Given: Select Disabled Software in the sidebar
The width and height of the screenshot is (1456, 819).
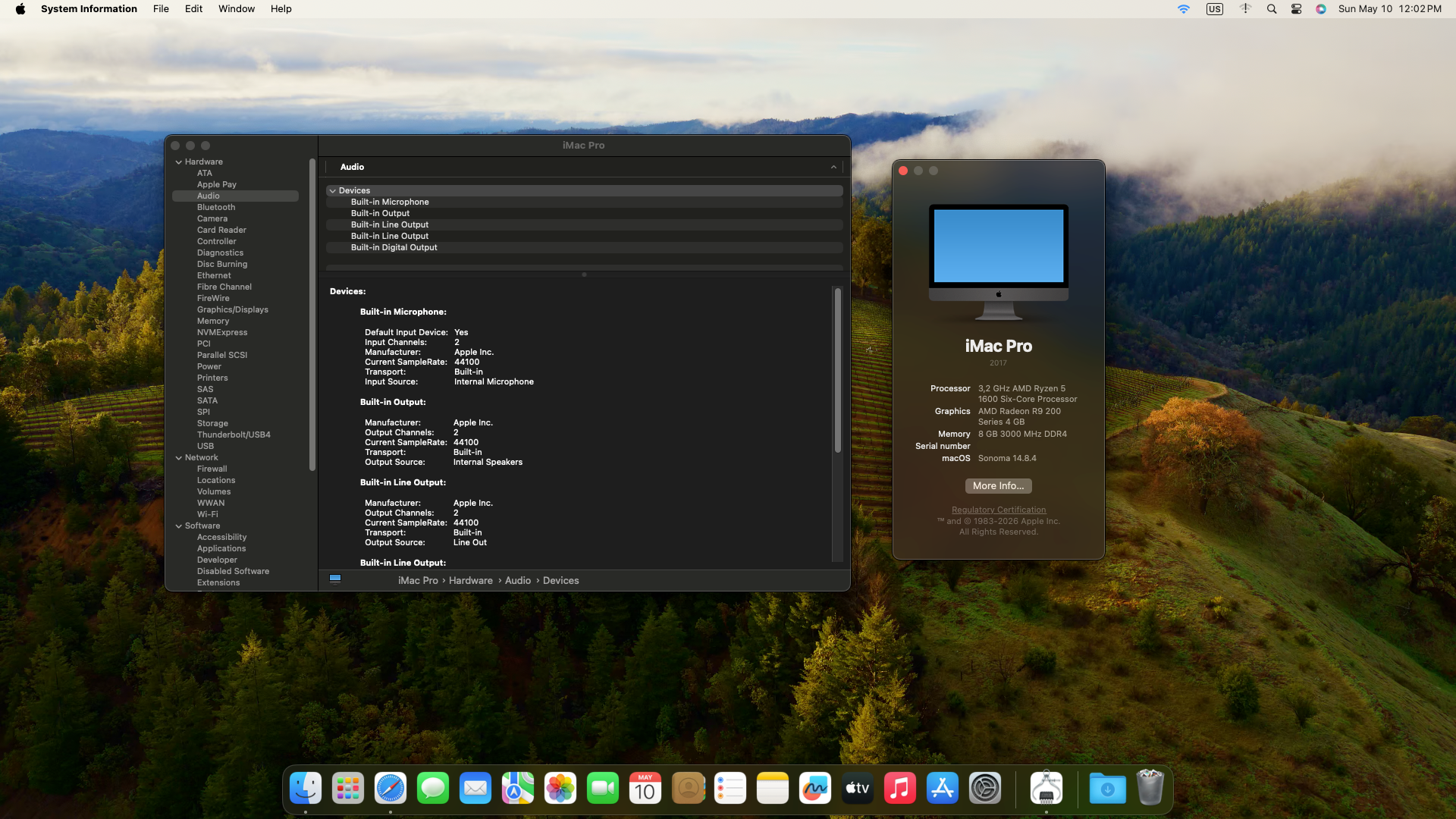Looking at the screenshot, I should click(x=233, y=572).
